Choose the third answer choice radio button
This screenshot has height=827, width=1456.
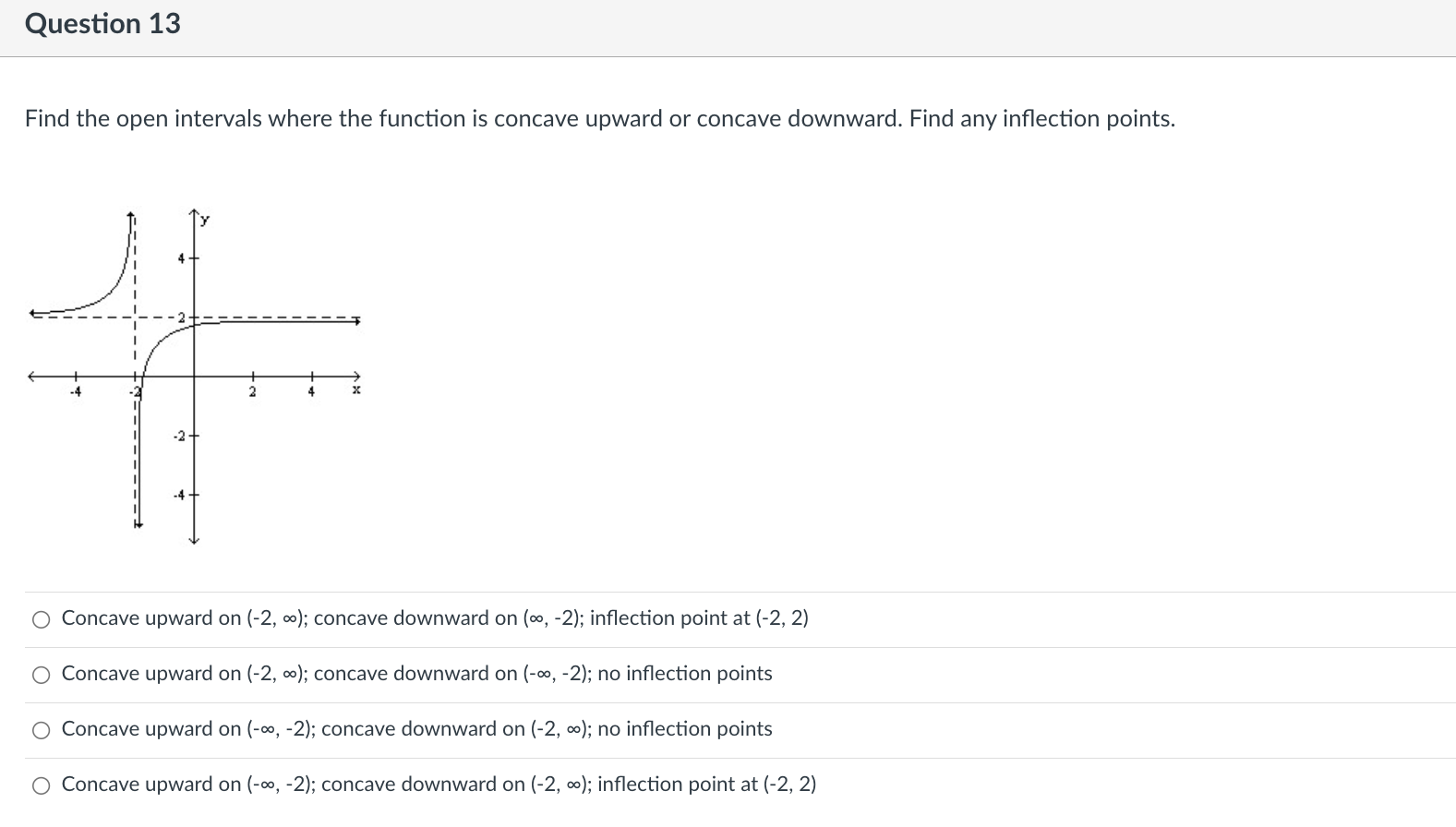(41, 730)
